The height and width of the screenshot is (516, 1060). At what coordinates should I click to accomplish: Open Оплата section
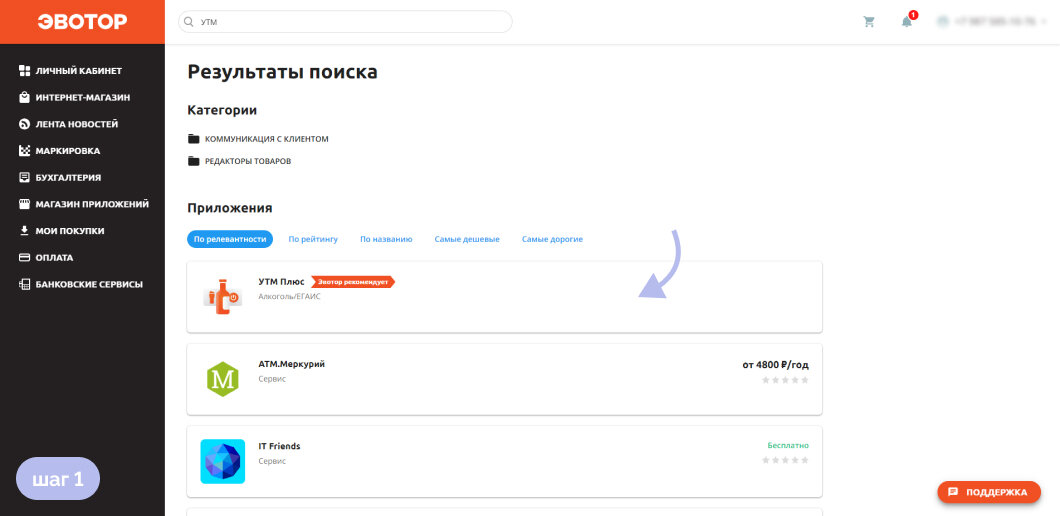tap(55, 258)
